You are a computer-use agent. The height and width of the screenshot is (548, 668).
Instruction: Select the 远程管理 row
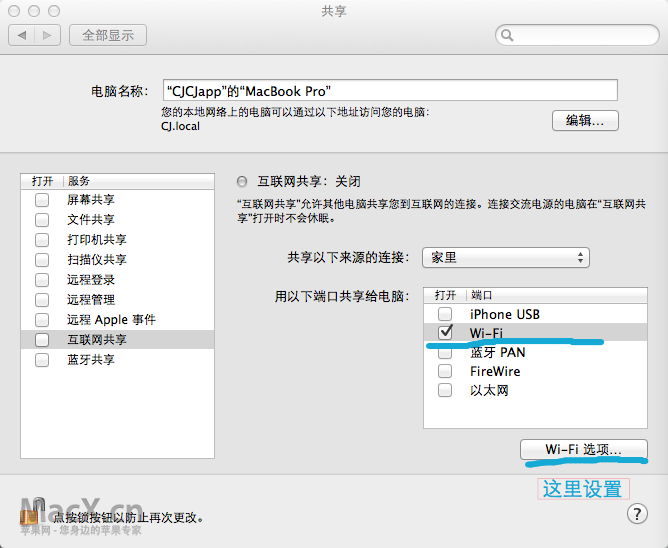[x=117, y=300]
